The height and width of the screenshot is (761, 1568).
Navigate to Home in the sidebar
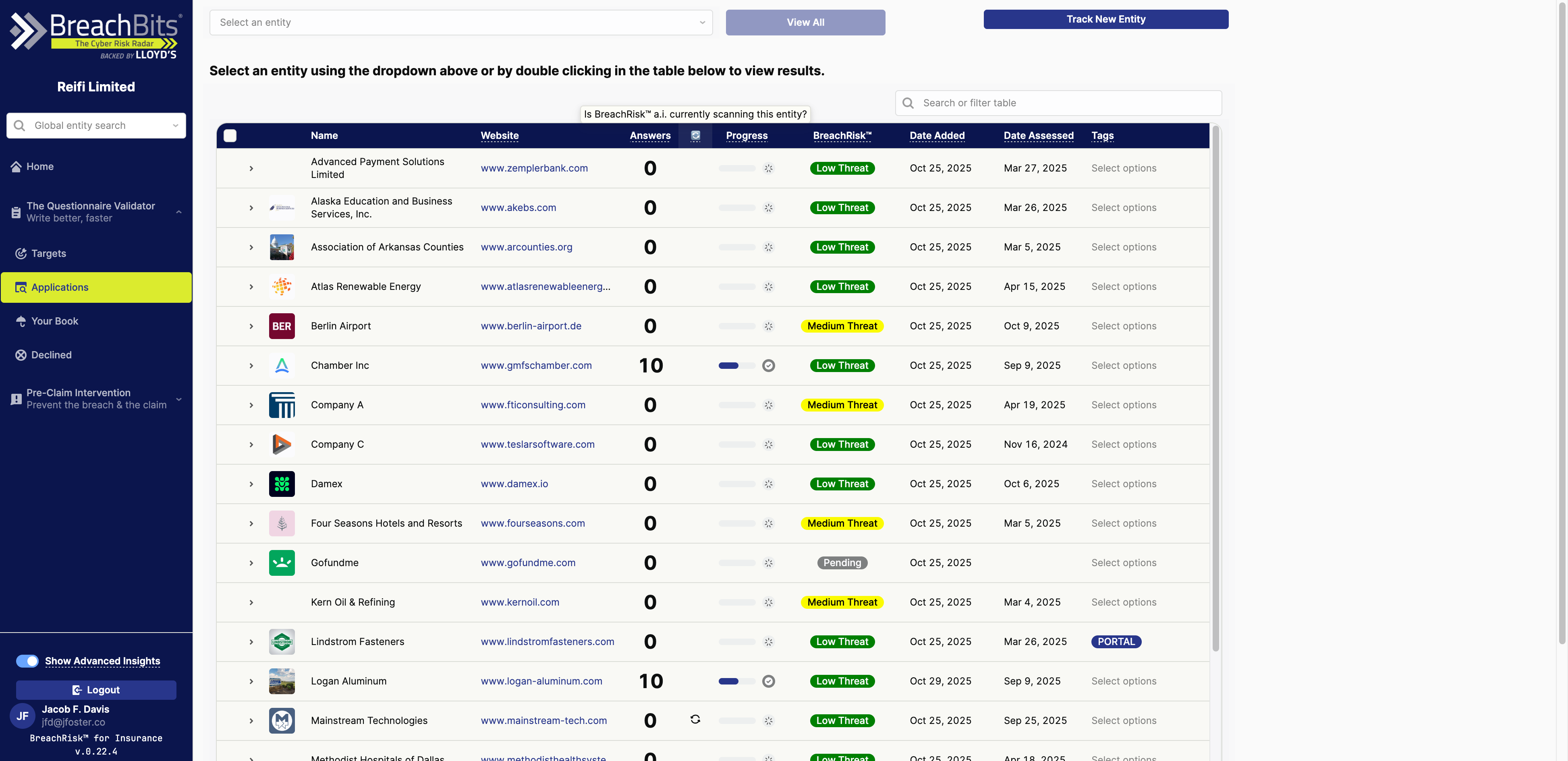pyautogui.click(x=17, y=166)
